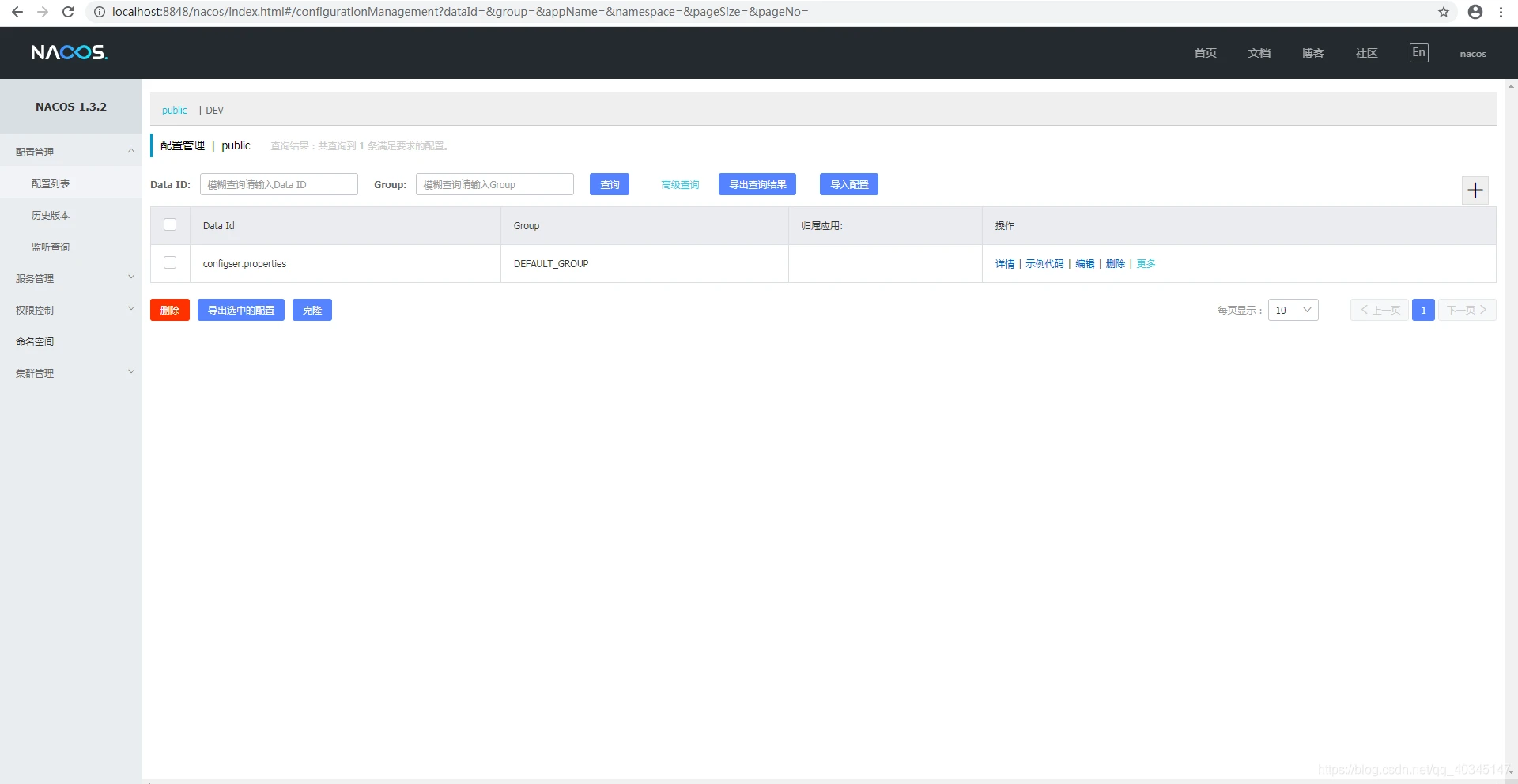Focus the Data ID search field
Viewport: 1518px width, 784px height.
(x=279, y=184)
